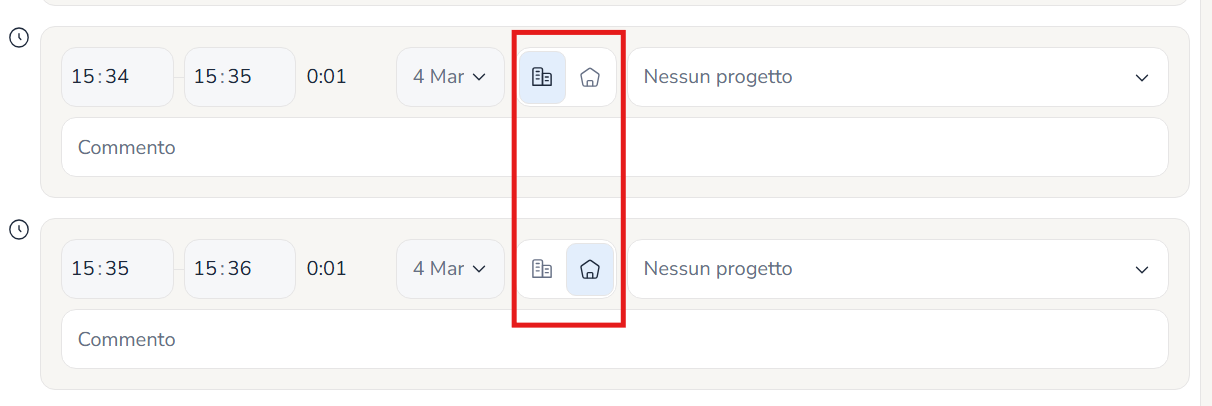Click clock icon beside the 15:35 entry
The width and height of the screenshot is (1212, 406).
19,230
